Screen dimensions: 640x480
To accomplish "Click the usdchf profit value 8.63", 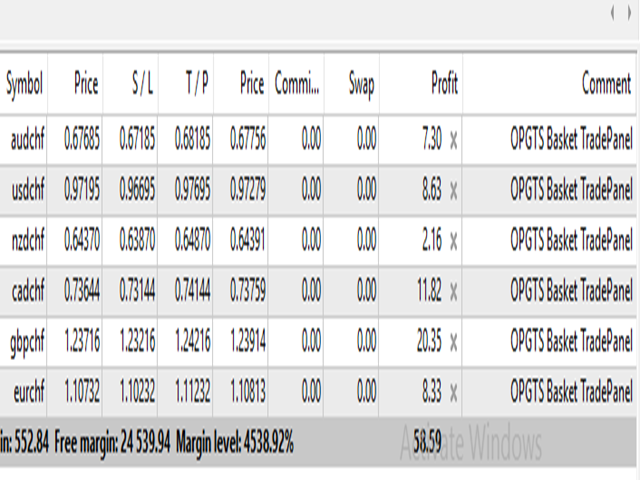I will click(432, 189).
